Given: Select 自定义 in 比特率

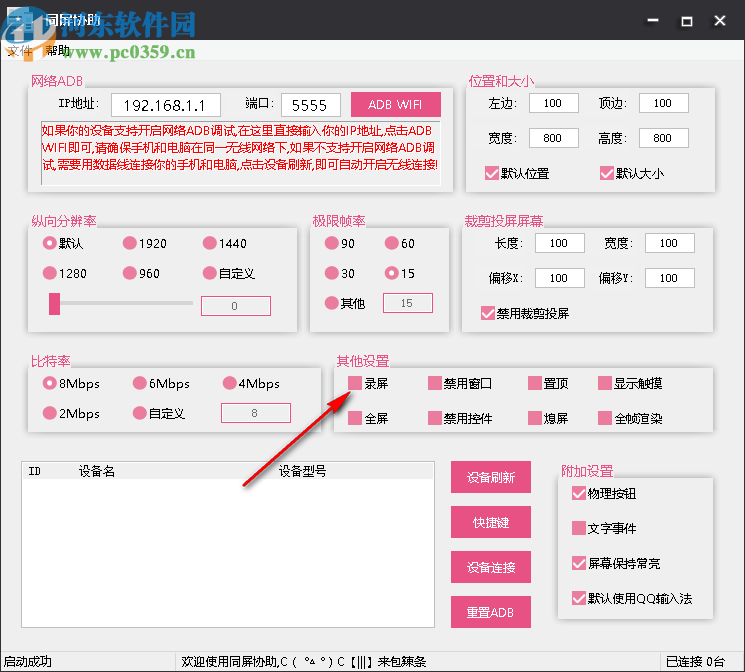Looking at the screenshot, I should pyautogui.click(x=140, y=413).
